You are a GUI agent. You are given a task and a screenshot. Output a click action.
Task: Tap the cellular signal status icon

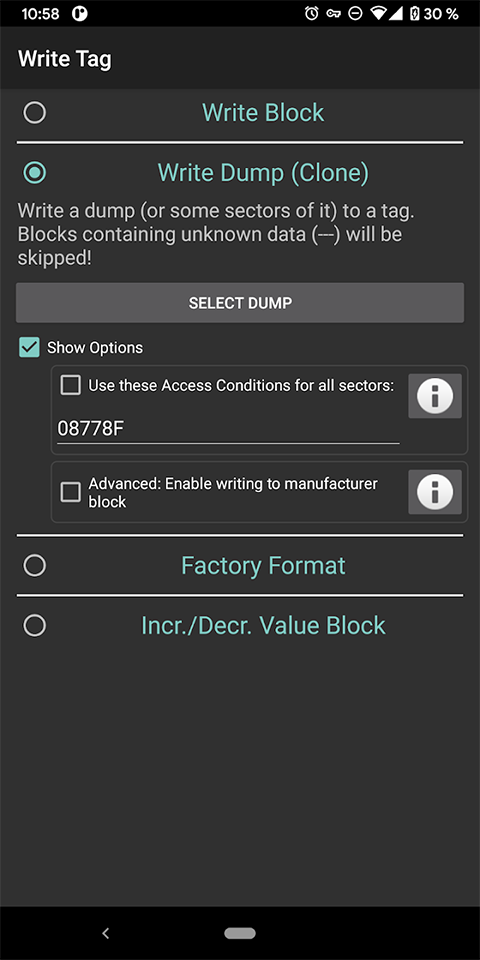click(396, 13)
